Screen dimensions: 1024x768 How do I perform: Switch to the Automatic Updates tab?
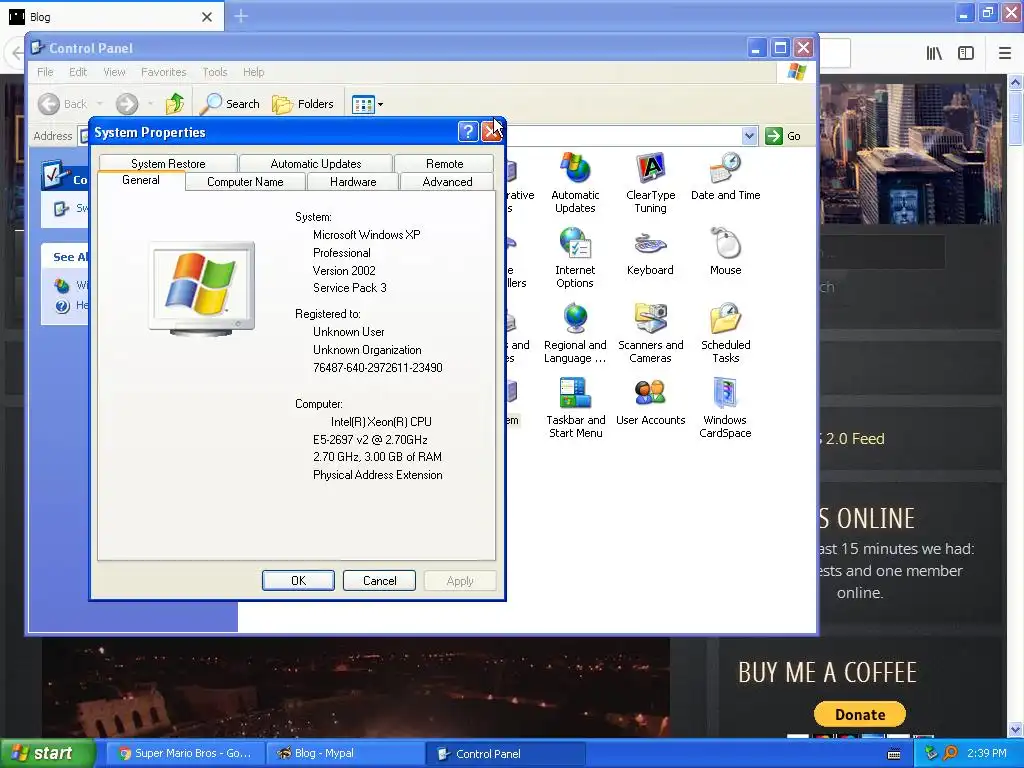coord(315,163)
